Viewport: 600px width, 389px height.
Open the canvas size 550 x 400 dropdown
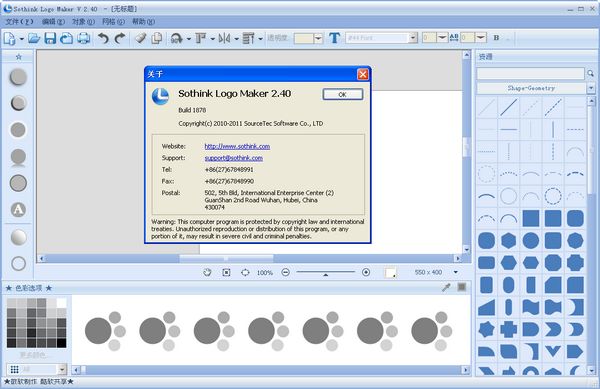[x=455, y=272]
